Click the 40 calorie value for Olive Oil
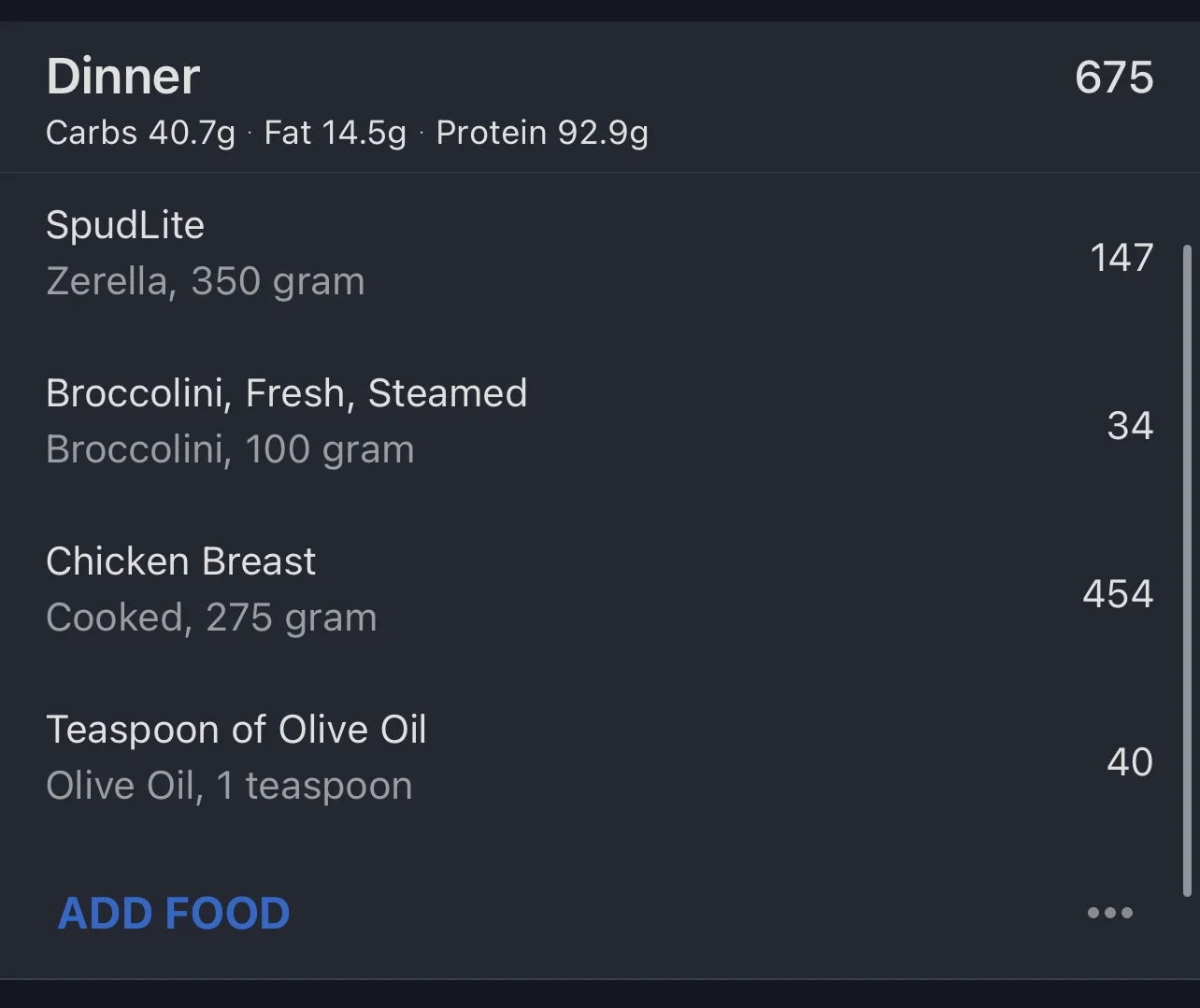 point(1129,761)
